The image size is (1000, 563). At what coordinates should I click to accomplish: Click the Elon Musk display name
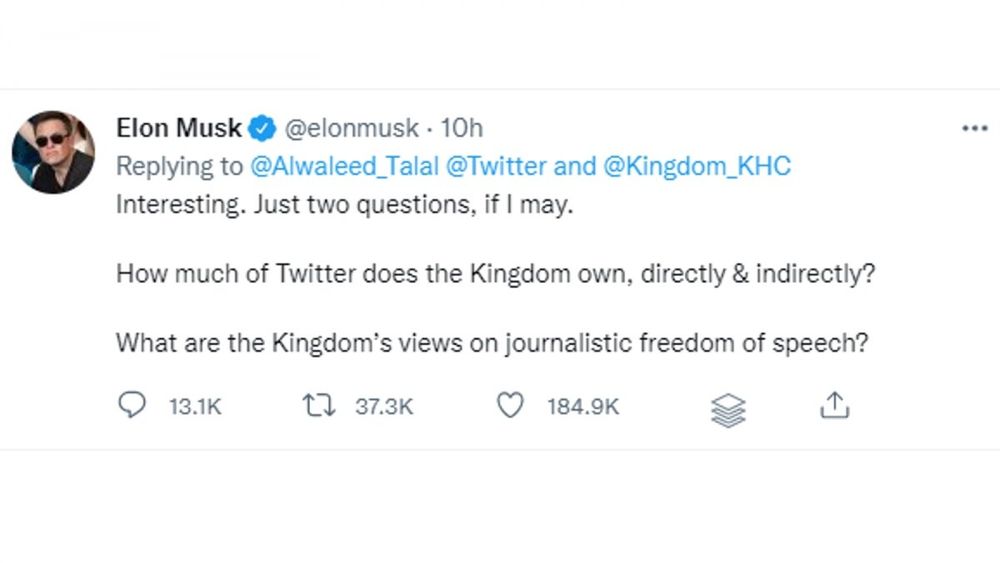(179, 128)
